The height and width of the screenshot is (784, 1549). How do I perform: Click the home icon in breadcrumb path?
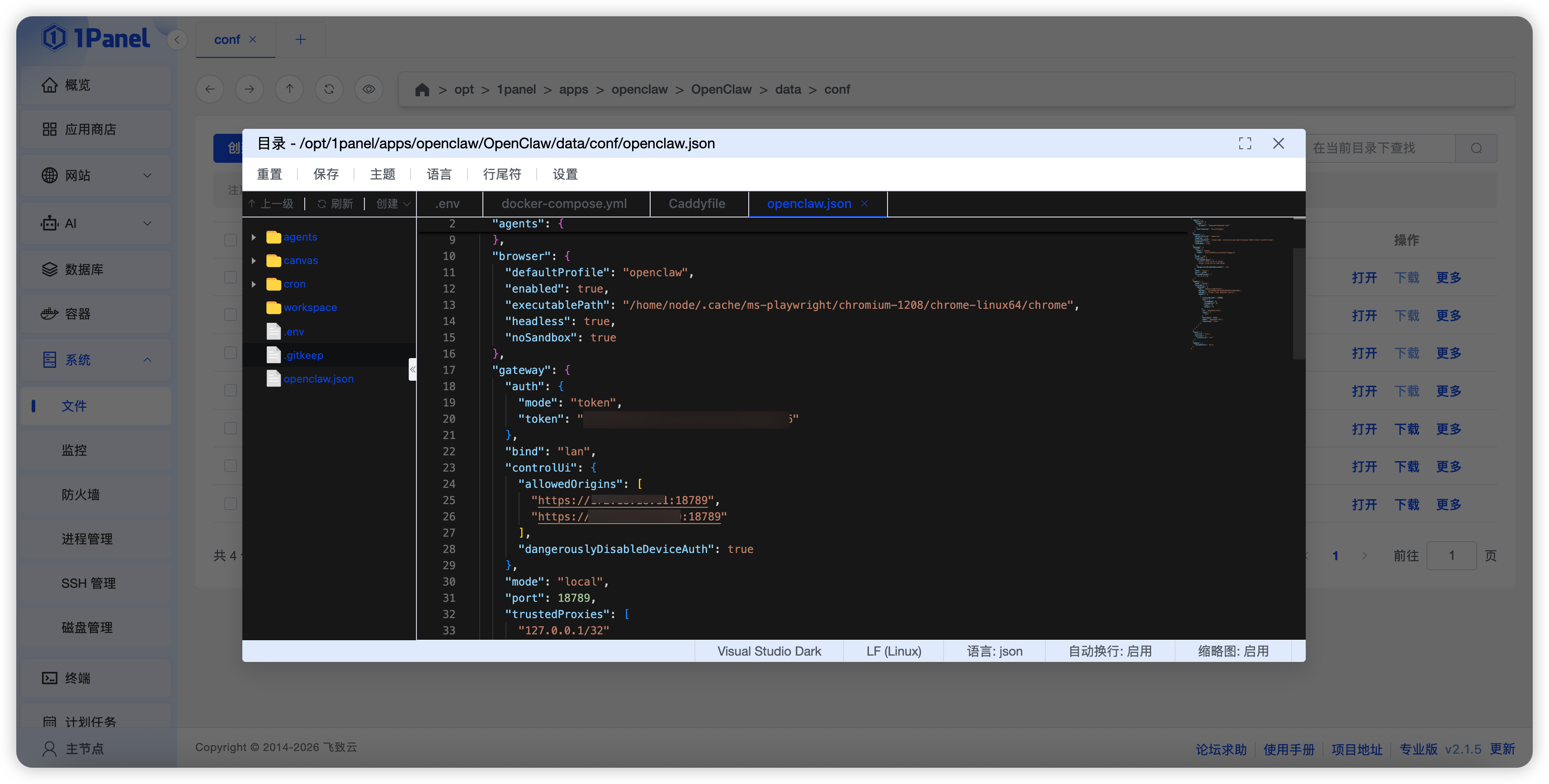(422, 90)
